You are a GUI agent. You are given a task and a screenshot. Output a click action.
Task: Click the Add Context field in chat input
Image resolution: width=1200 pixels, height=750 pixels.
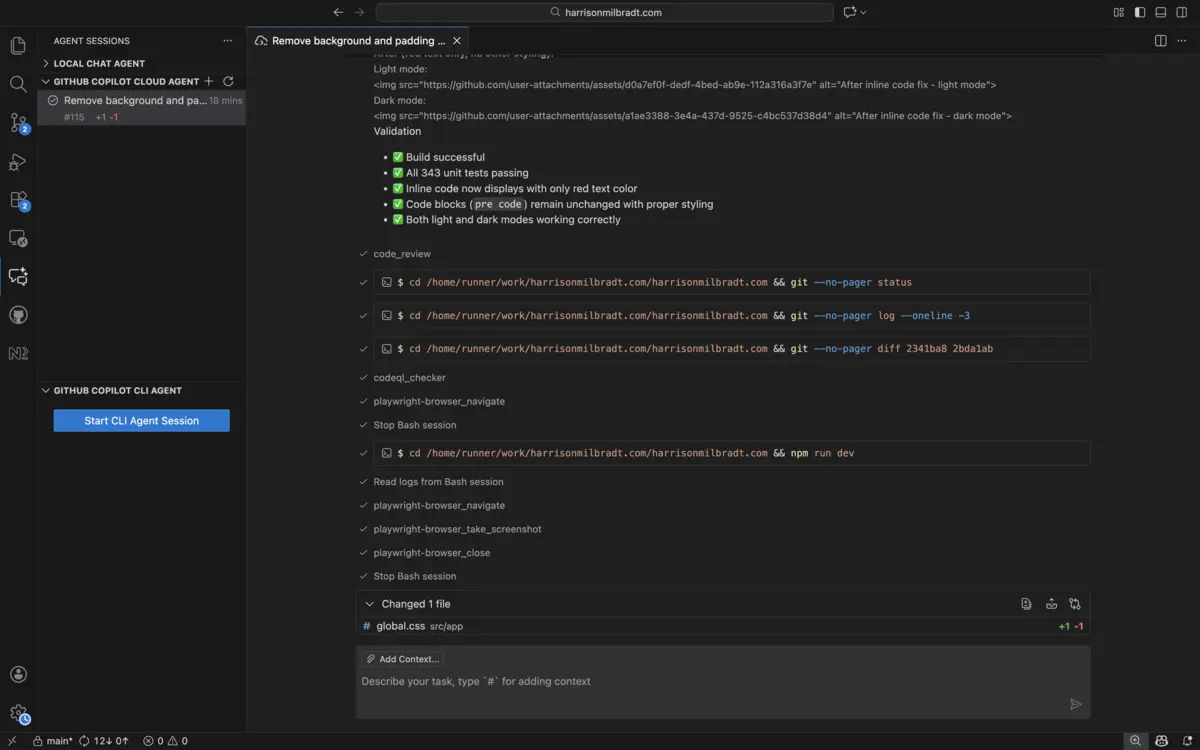coord(403,658)
